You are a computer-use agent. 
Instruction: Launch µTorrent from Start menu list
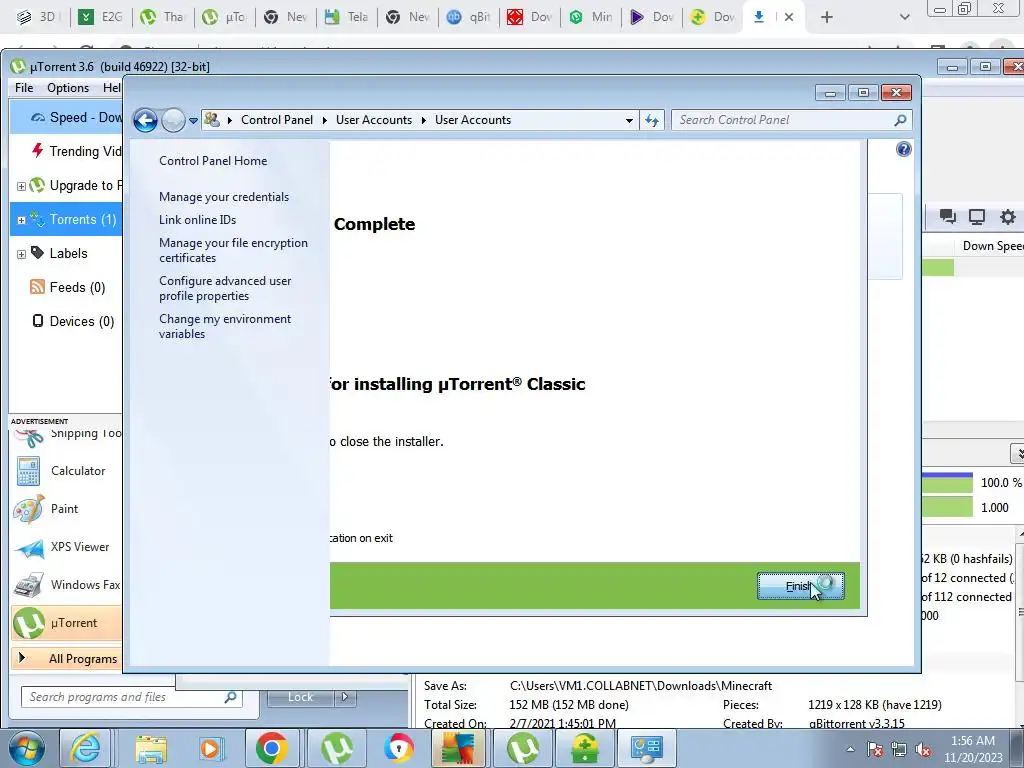(x=67, y=622)
